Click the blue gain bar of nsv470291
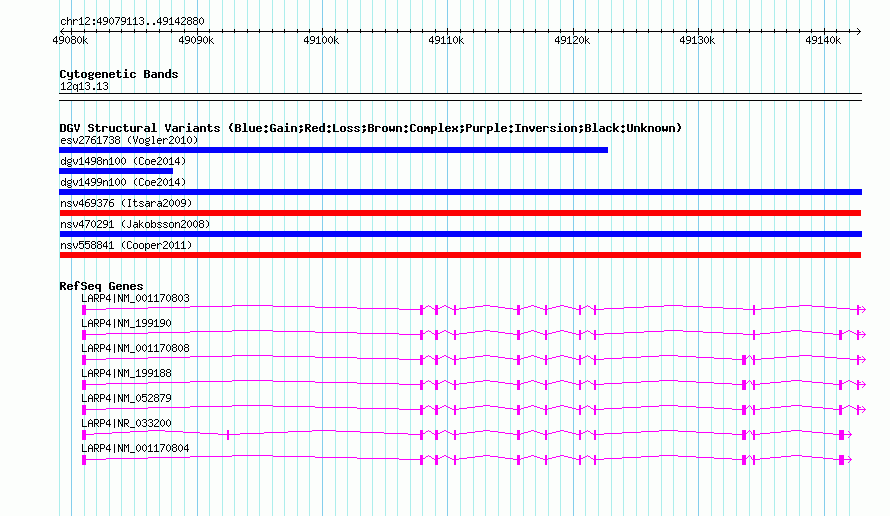Image resolution: width=890 pixels, height=516 pixels. tap(460, 234)
